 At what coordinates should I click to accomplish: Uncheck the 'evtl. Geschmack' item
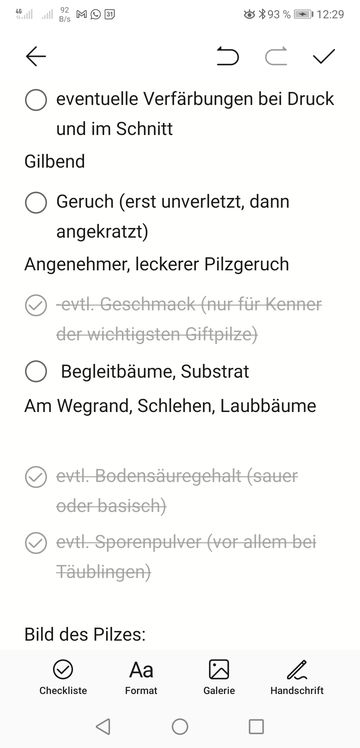(36, 306)
